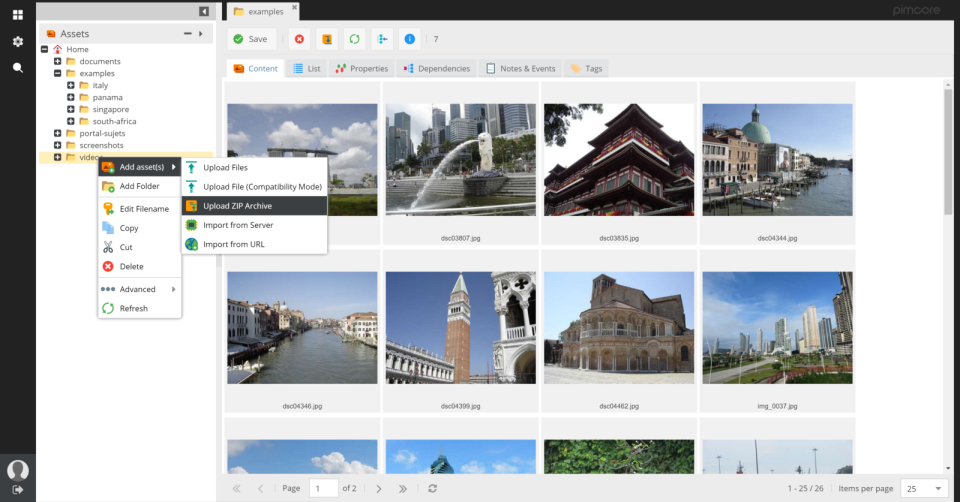Expand the documents folder in tree
This screenshot has width=960, height=502.
58,61
